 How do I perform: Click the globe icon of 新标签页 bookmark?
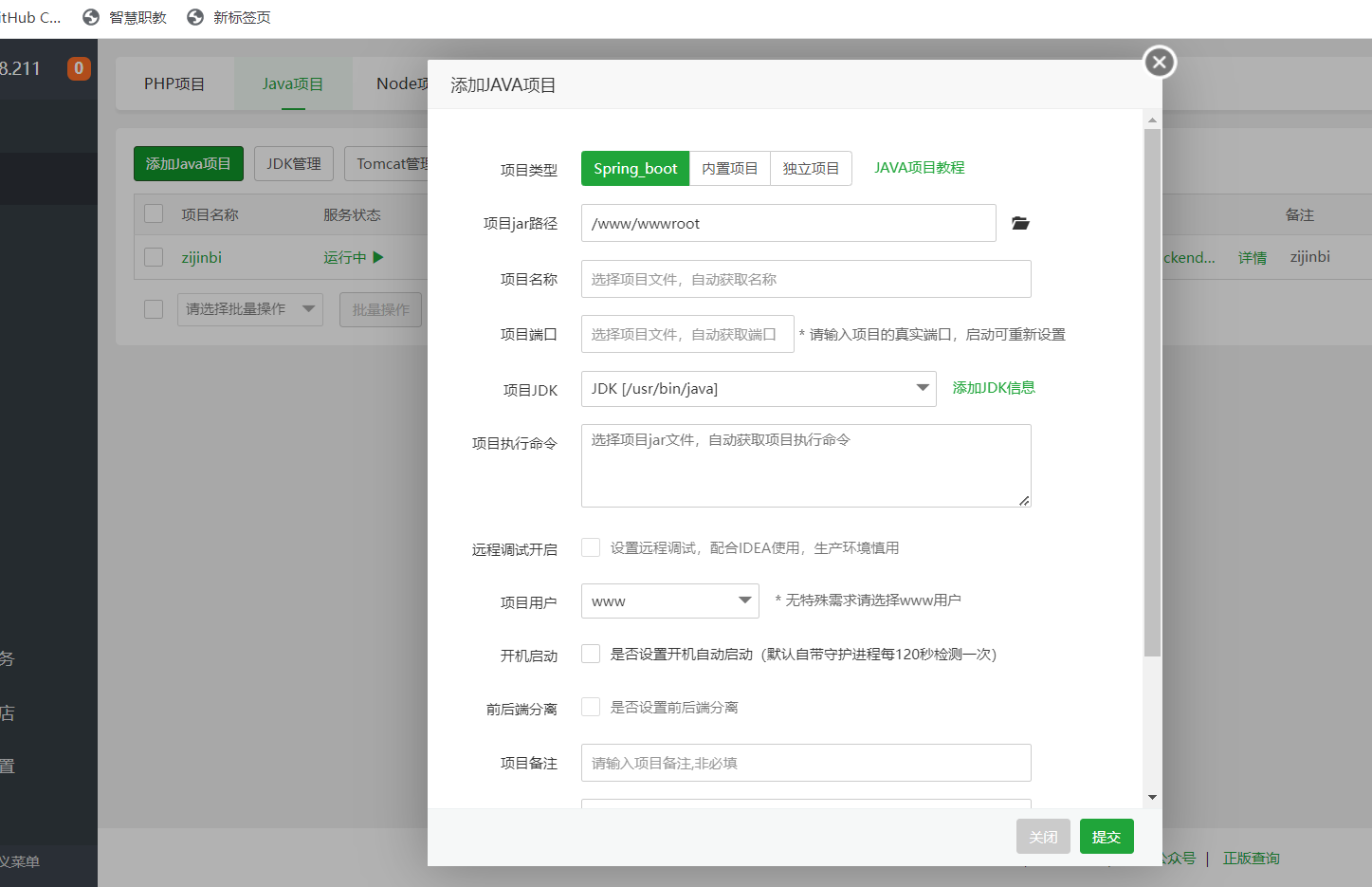[195, 17]
